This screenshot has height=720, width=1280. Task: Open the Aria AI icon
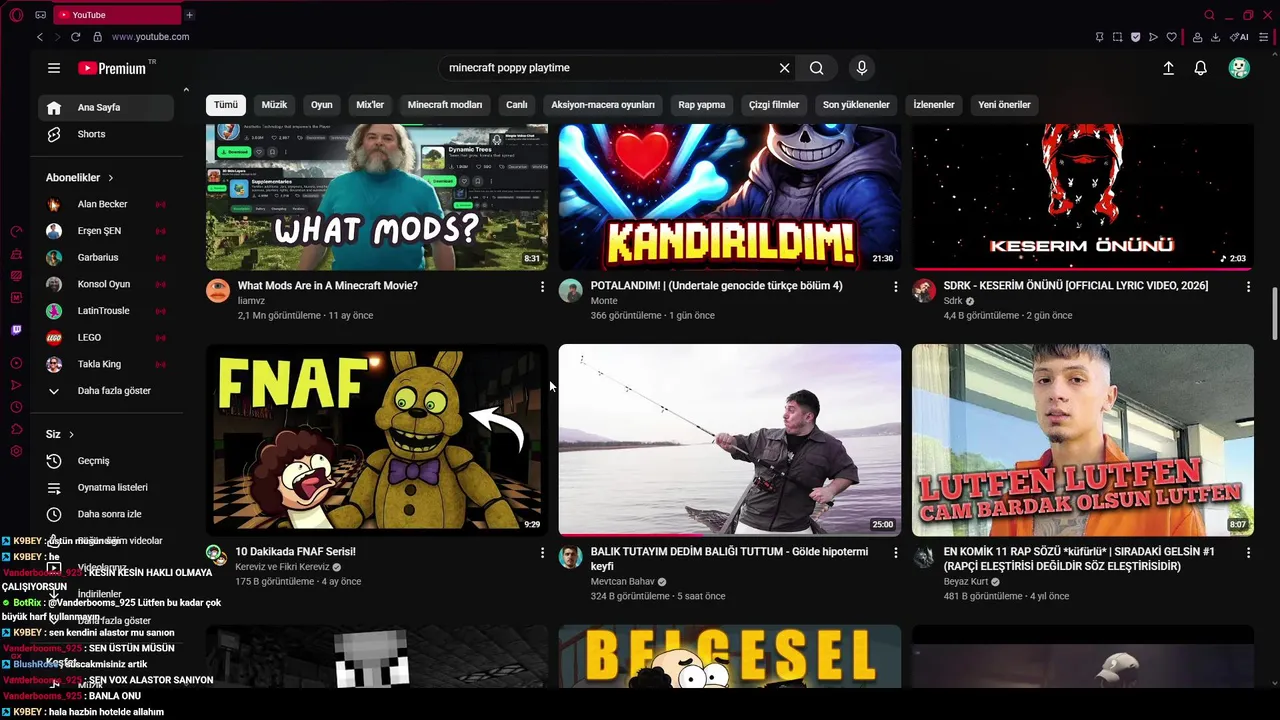[1239, 37]
